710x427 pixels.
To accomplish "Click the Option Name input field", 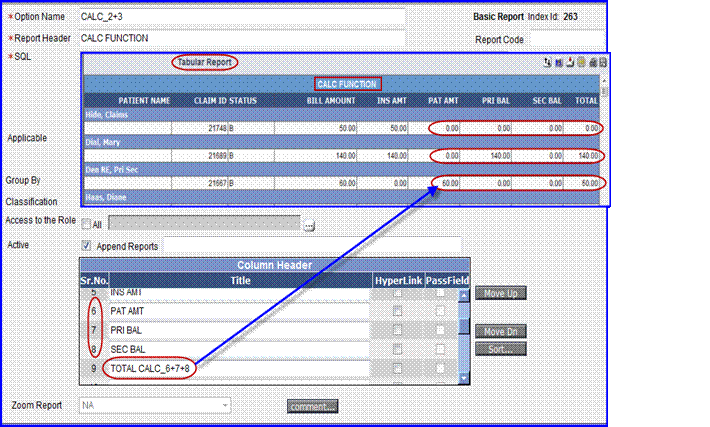I will pos(242,17).
